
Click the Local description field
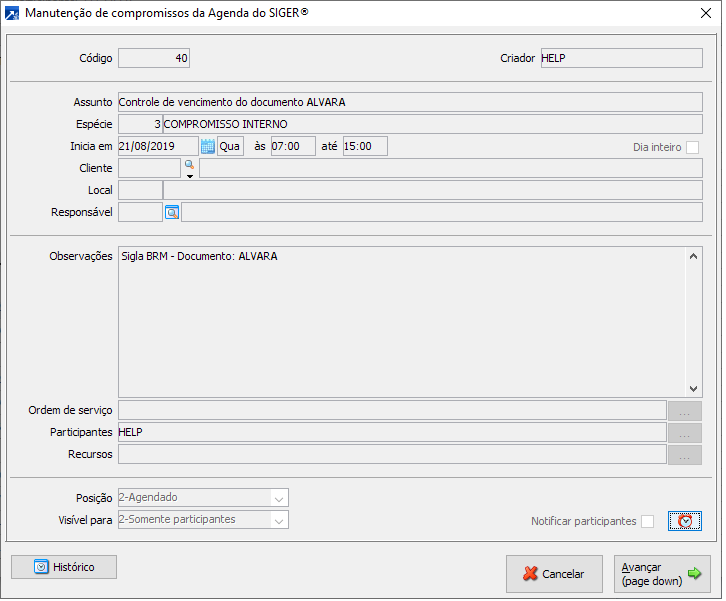432,191
